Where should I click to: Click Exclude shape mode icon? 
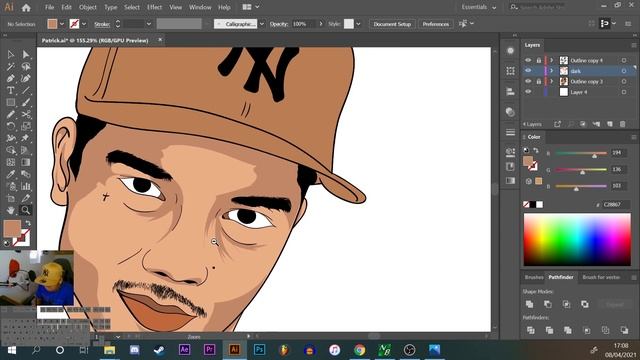[x=585, y=304]
